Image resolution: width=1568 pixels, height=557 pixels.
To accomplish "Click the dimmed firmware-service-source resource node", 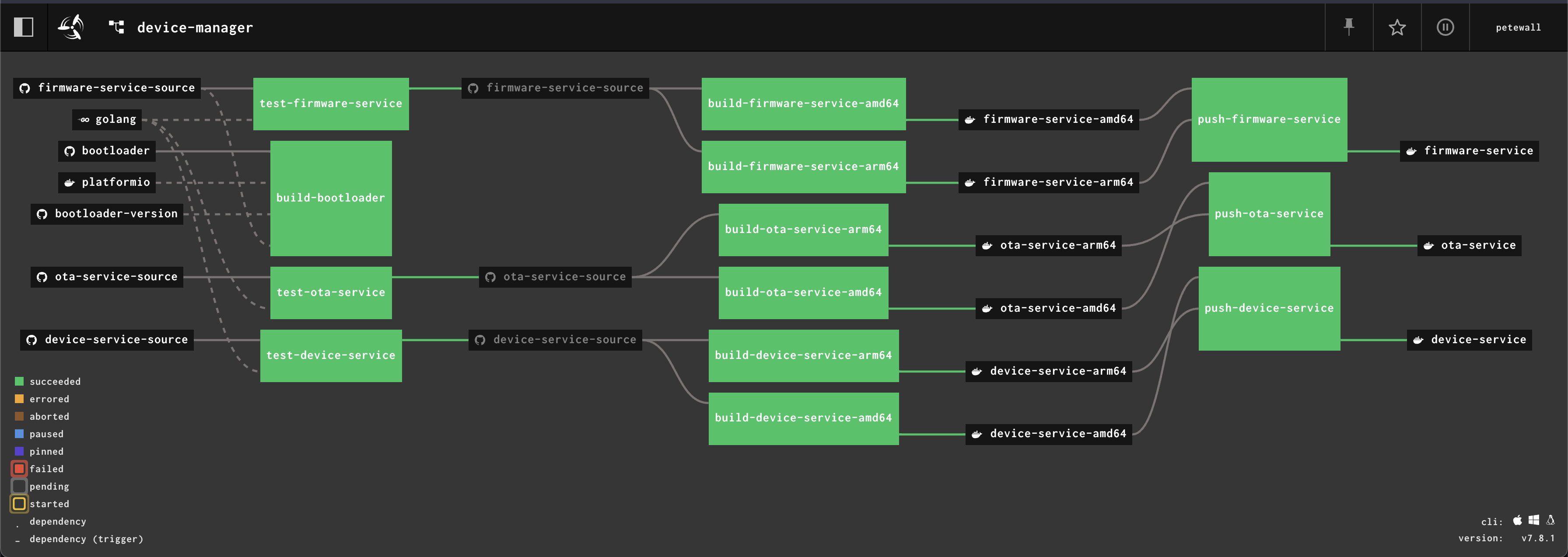I will [x=555, y=88].
